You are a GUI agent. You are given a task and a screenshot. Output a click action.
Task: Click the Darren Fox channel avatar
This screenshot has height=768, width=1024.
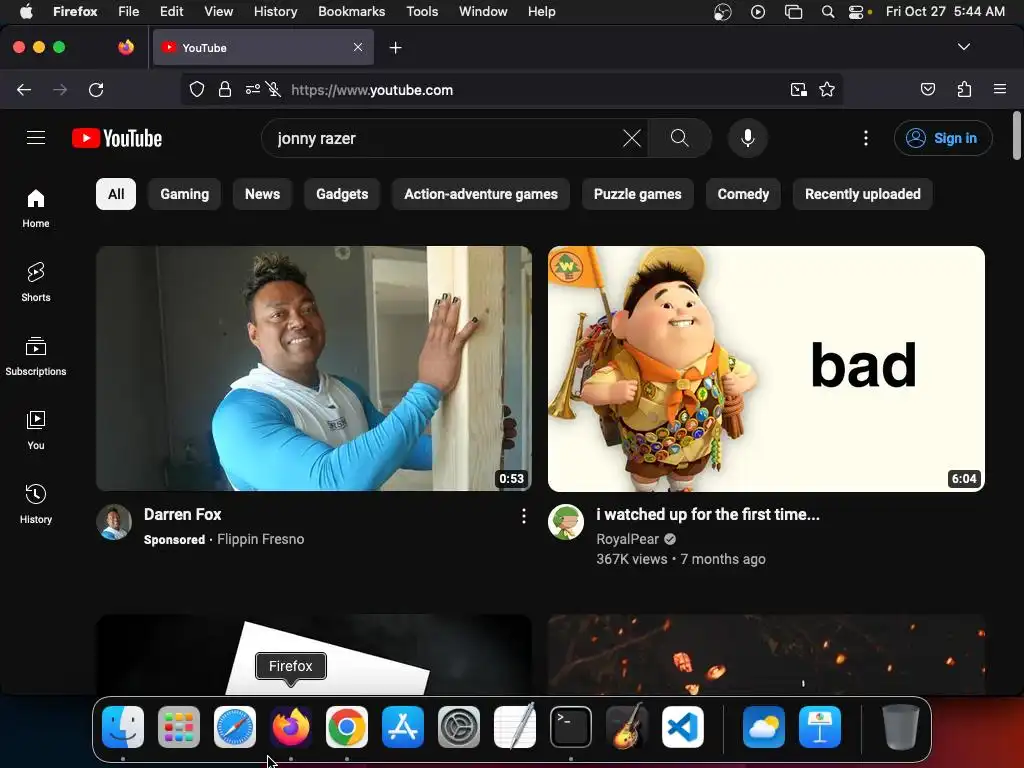[x=114, y=522]
